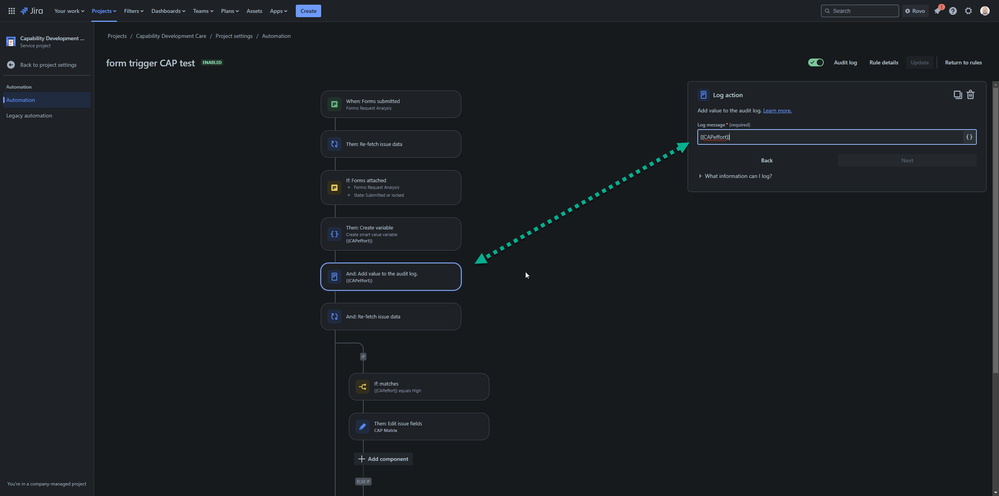
Task: Duplicate the Log action component icon
Action: point(958,95)
